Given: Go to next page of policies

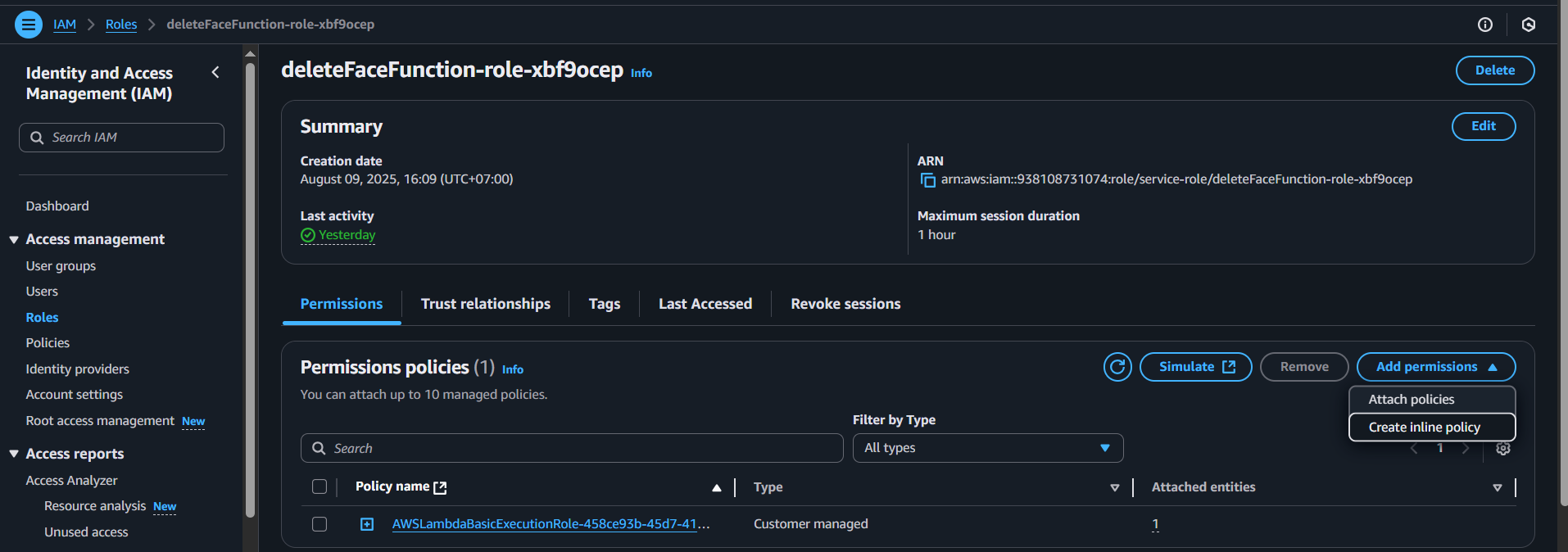Looking at the screenshot, I should pyautogui.click(x=1466, y=448).
